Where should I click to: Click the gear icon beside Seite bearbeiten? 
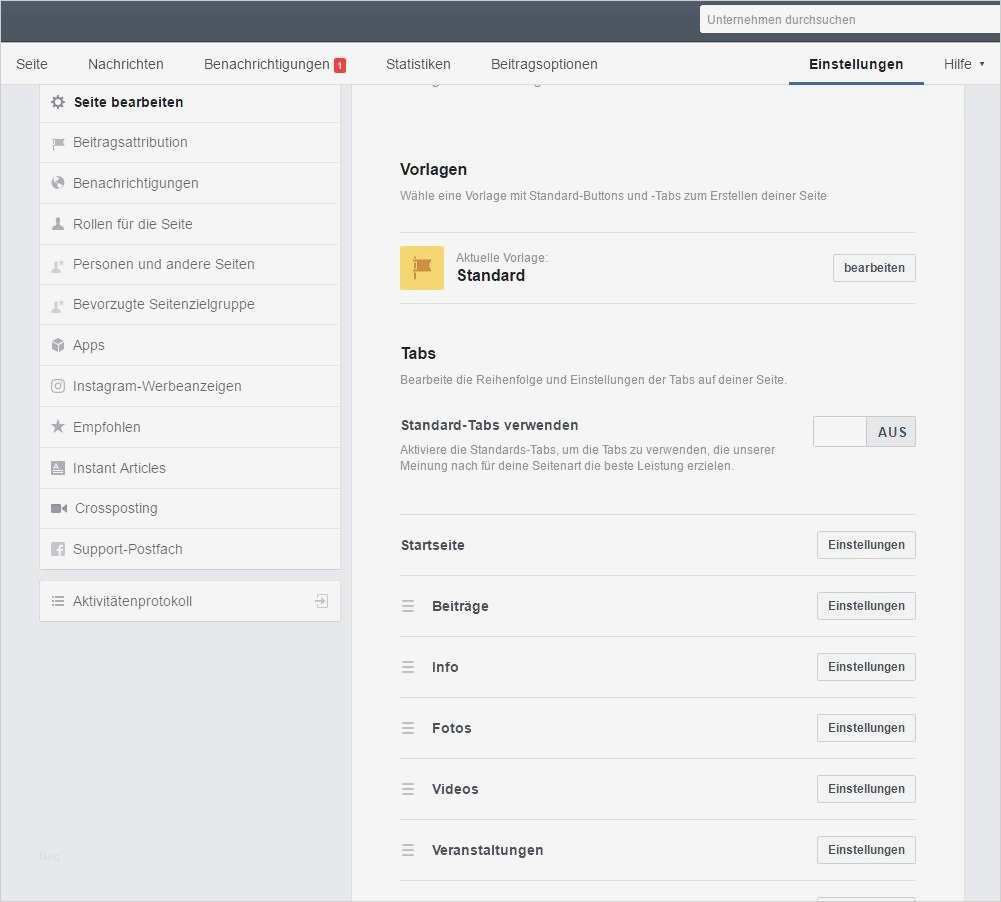tap(58, 102)
